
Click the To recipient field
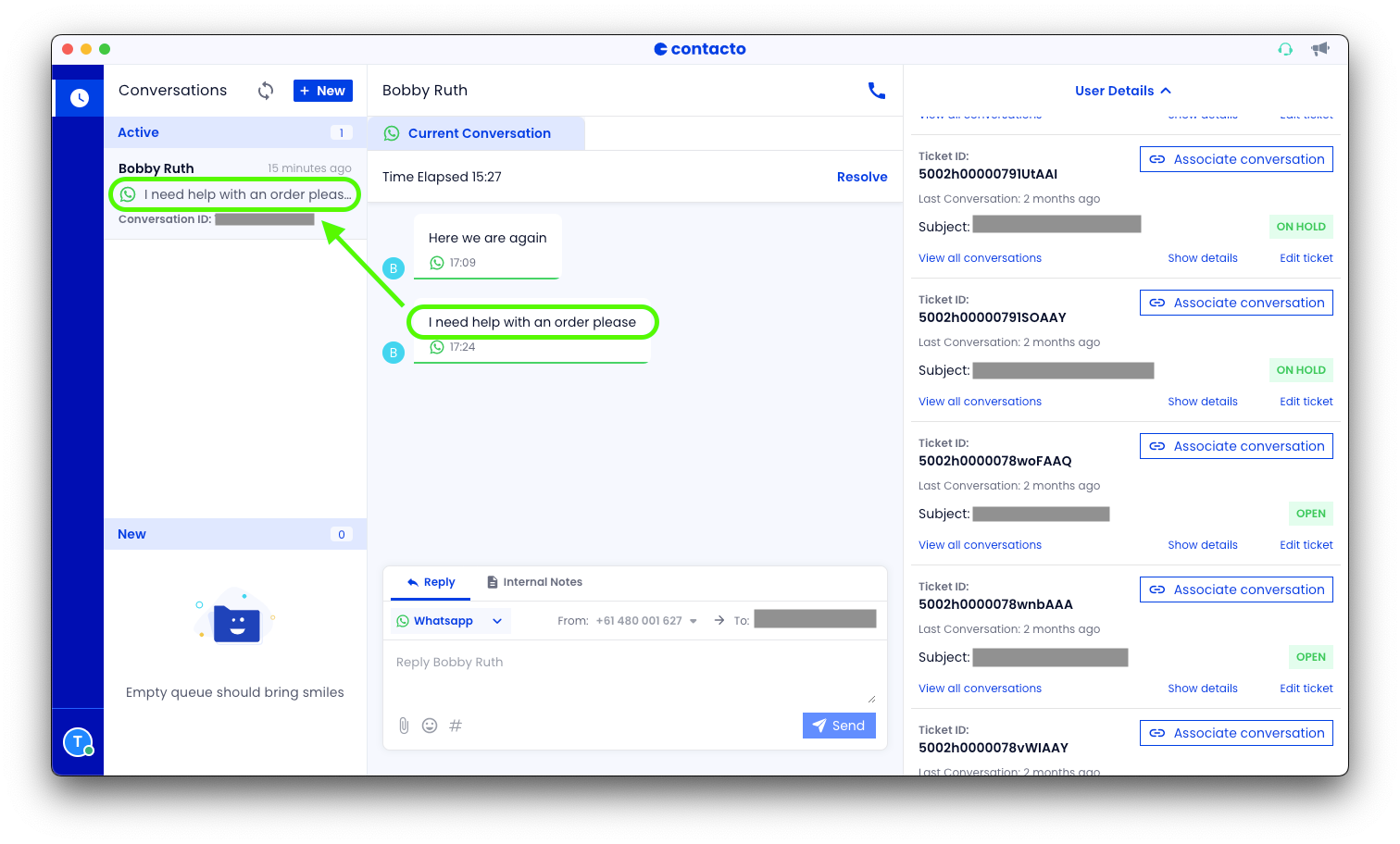(x=815, y=619)
